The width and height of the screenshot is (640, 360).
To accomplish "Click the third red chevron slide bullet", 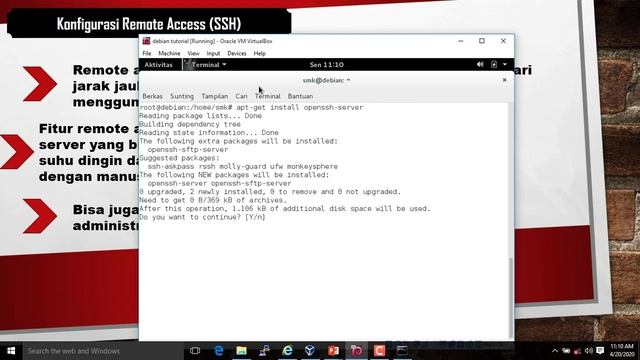I will pyautogui.click(x=40, y=216).
